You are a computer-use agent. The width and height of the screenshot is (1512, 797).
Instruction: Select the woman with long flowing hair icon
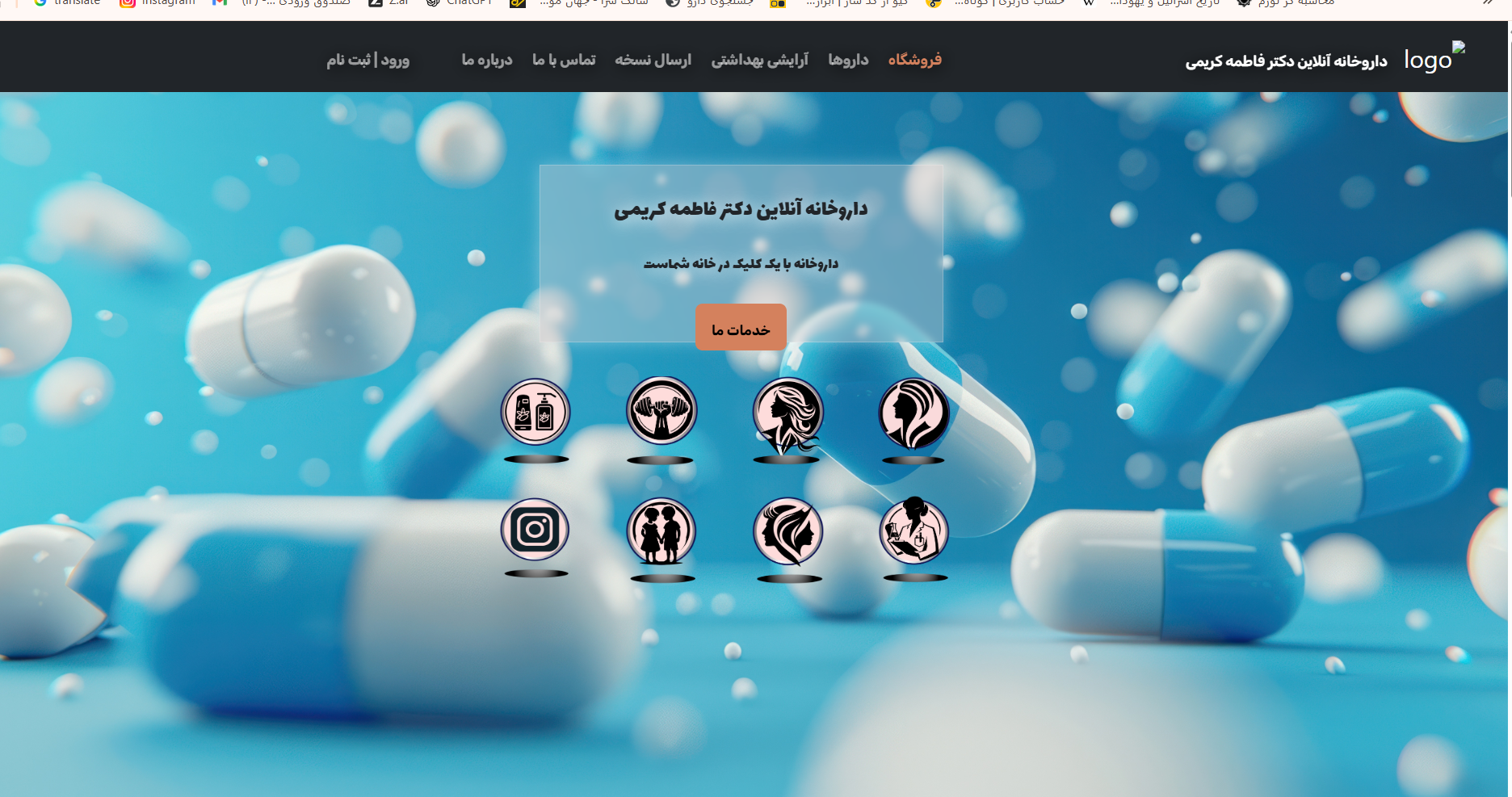[x=787, y=413]
